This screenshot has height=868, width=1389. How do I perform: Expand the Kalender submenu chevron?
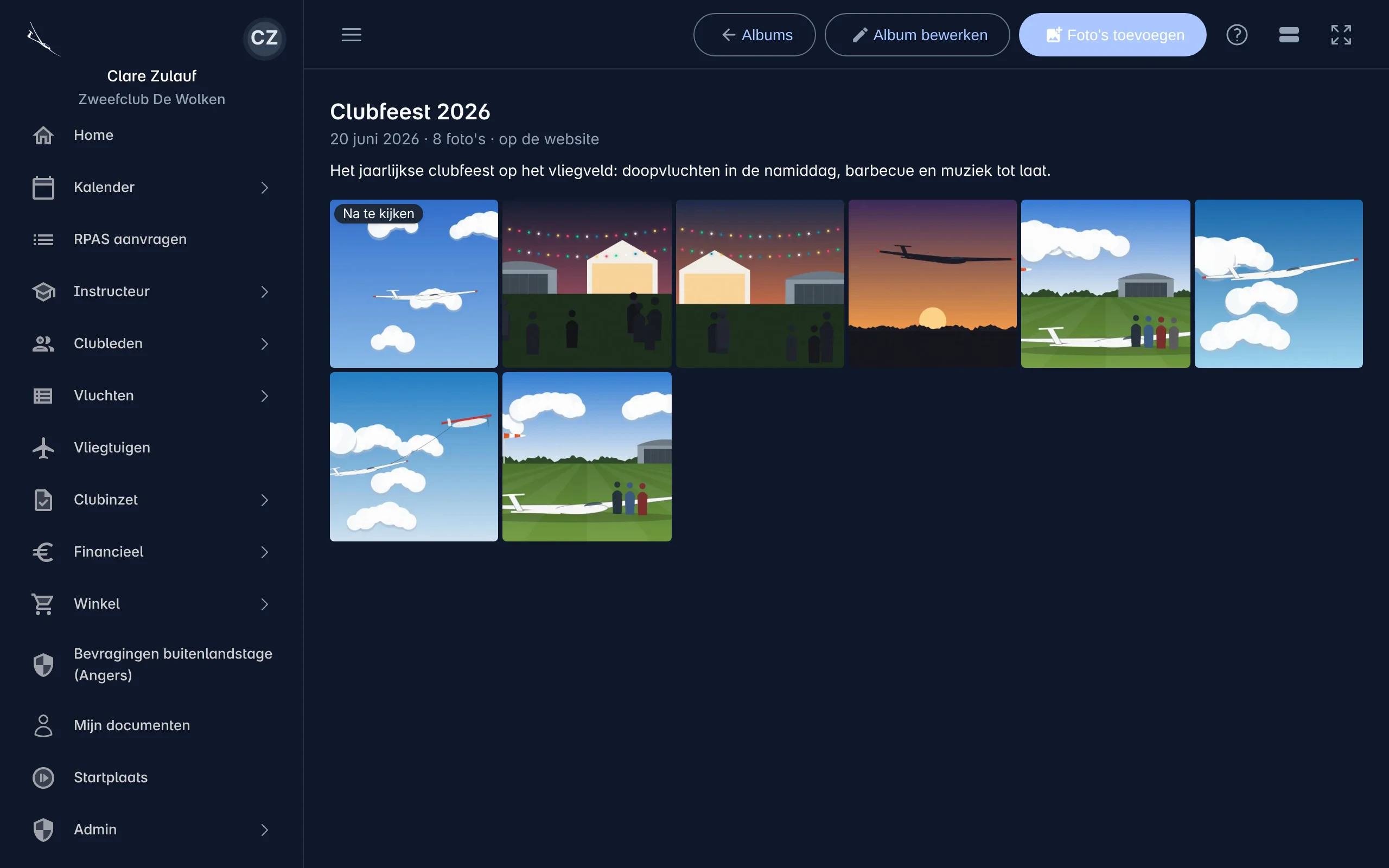click(264, 188)
